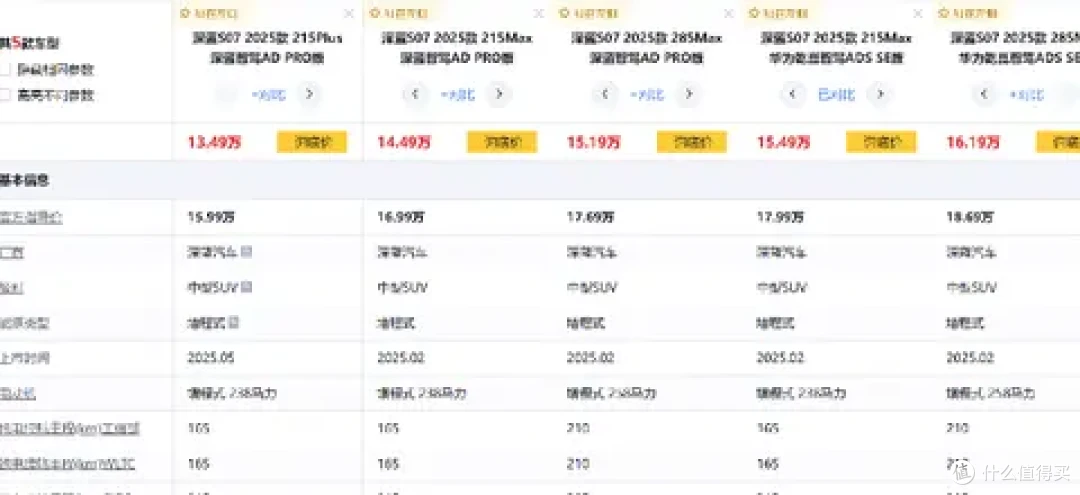
Task: Click the yellow 询底价 button next to 15.19万
Action: pos(692,142)
